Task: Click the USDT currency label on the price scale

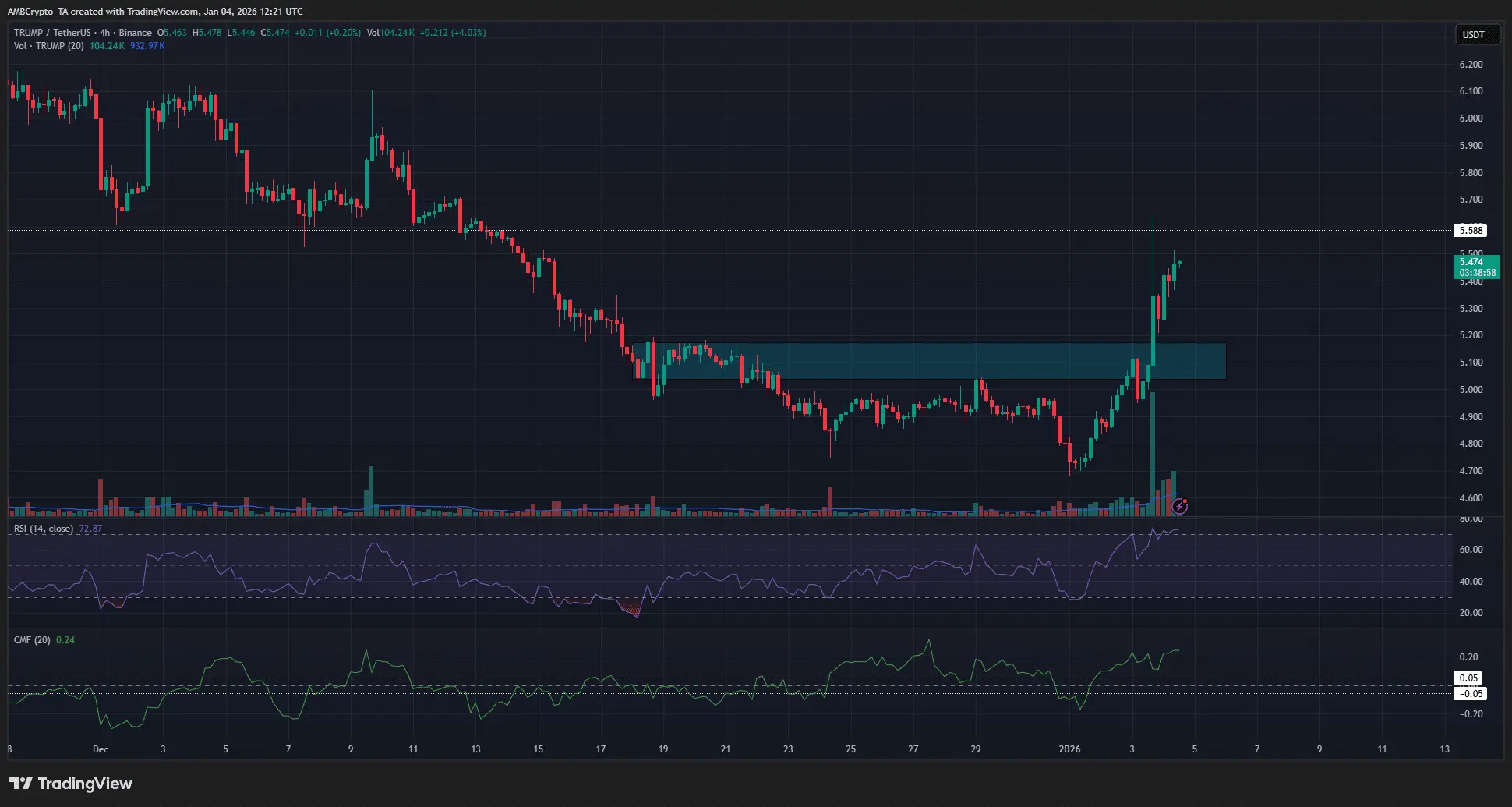Action: tap(1477, 34)
